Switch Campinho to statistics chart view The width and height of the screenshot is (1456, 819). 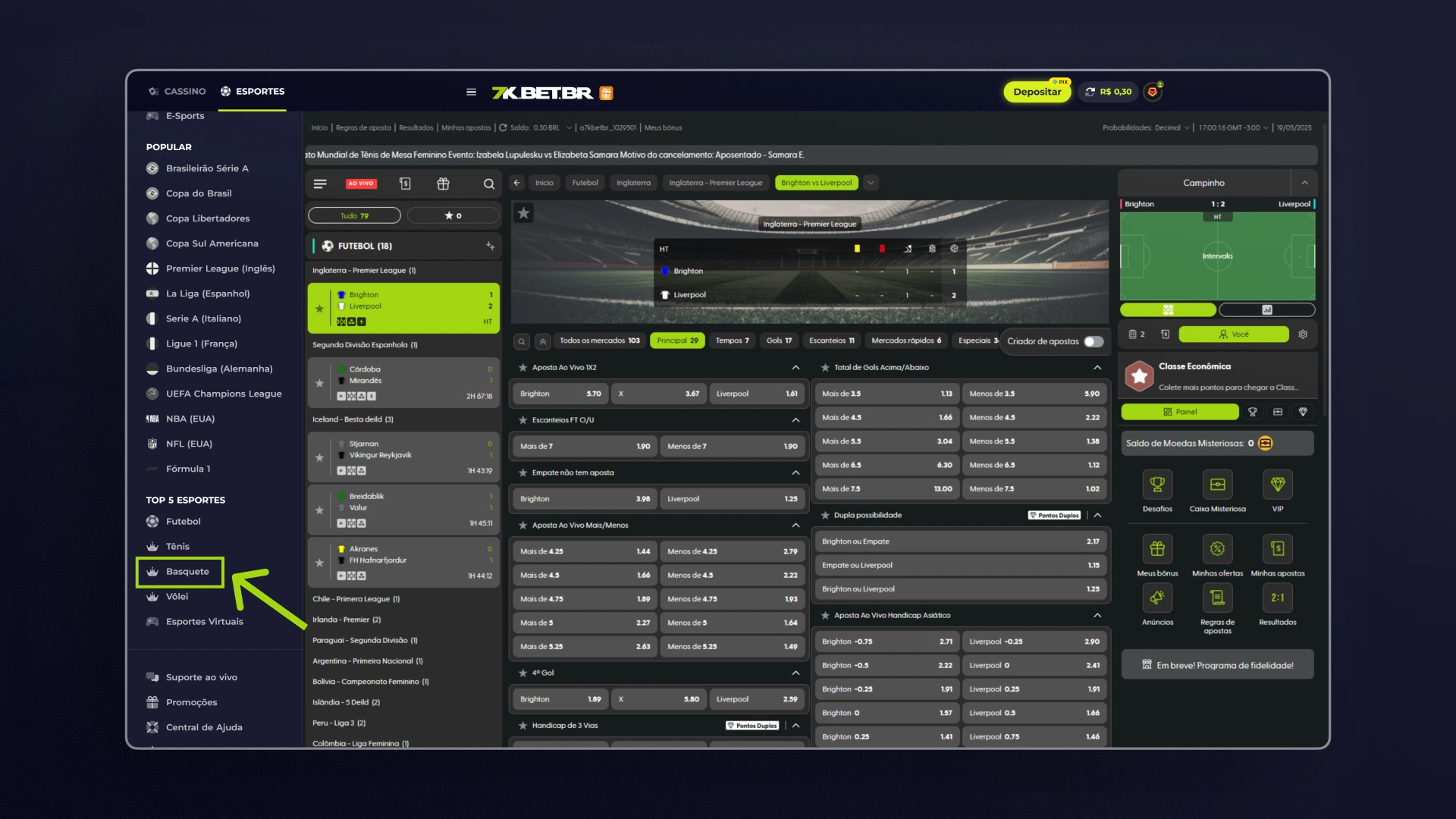[x=1266, y=310]
